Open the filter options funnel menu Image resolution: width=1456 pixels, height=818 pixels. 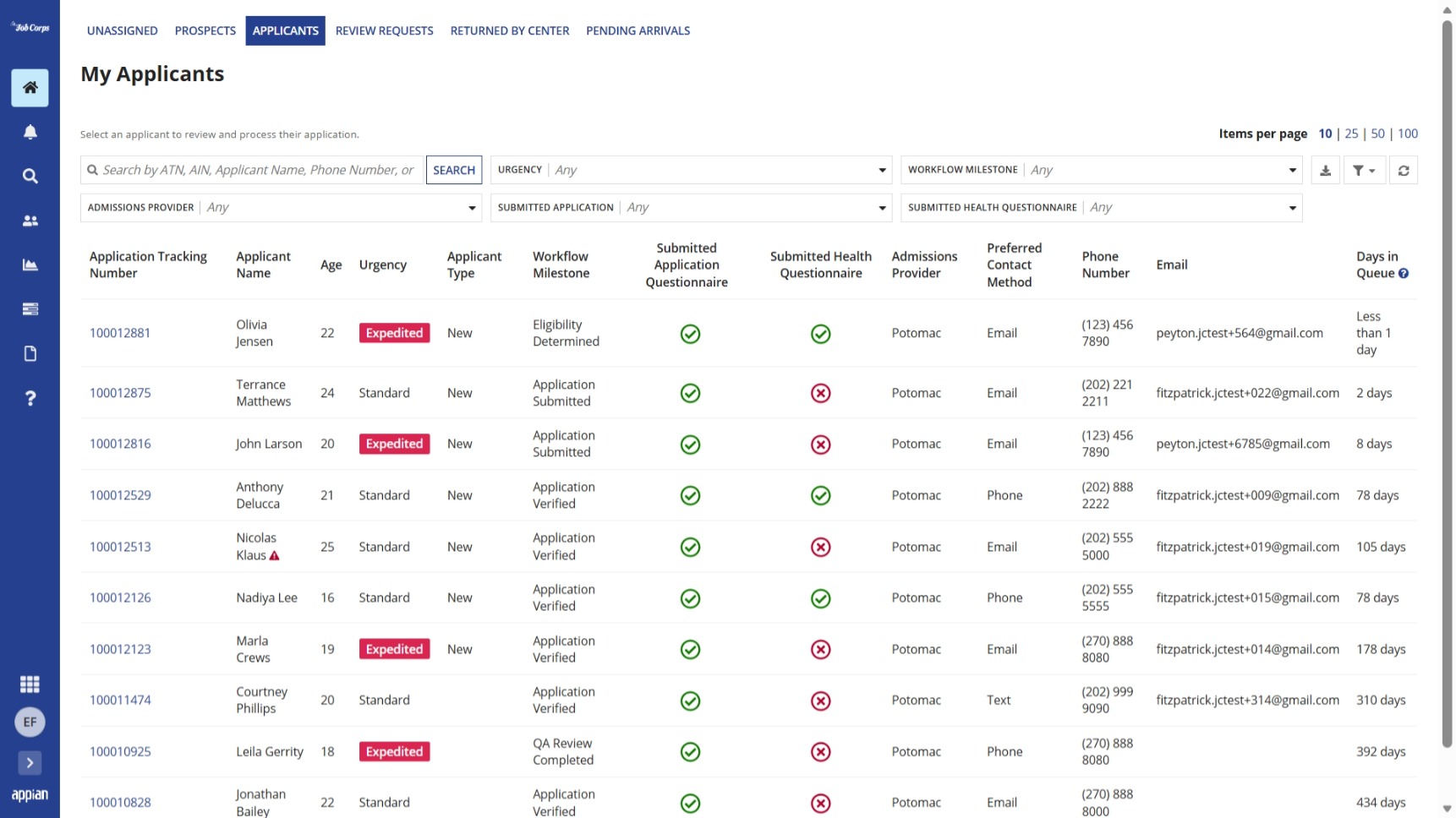(1364, 171)
